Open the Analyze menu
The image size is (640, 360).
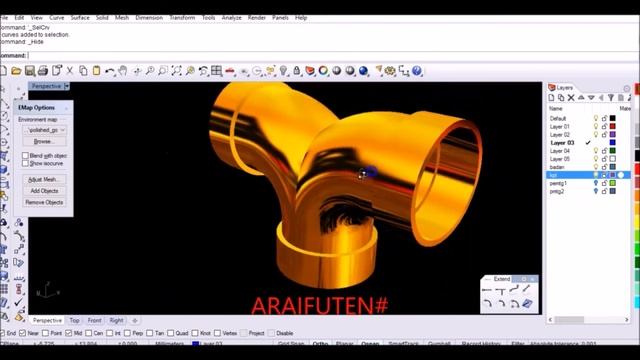pos(231,18)
